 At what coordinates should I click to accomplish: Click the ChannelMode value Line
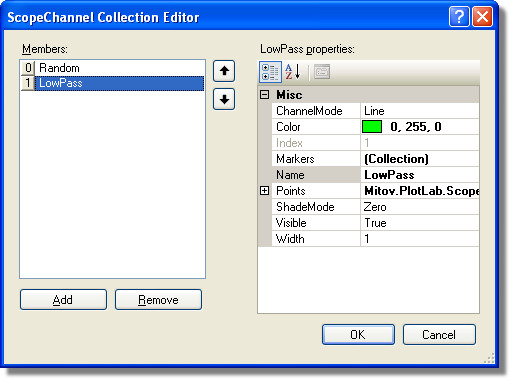click(x=420, y=111)
